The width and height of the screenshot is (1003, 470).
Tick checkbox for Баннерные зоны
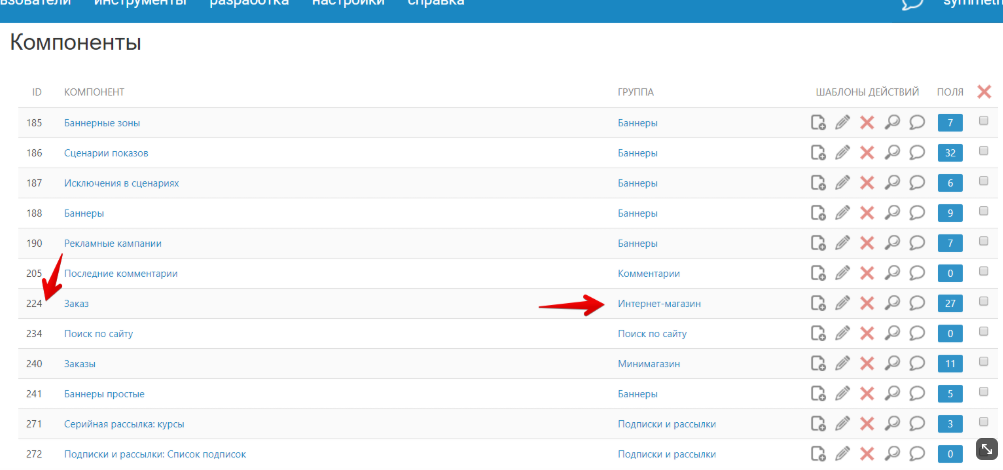(x=984, y=120)
